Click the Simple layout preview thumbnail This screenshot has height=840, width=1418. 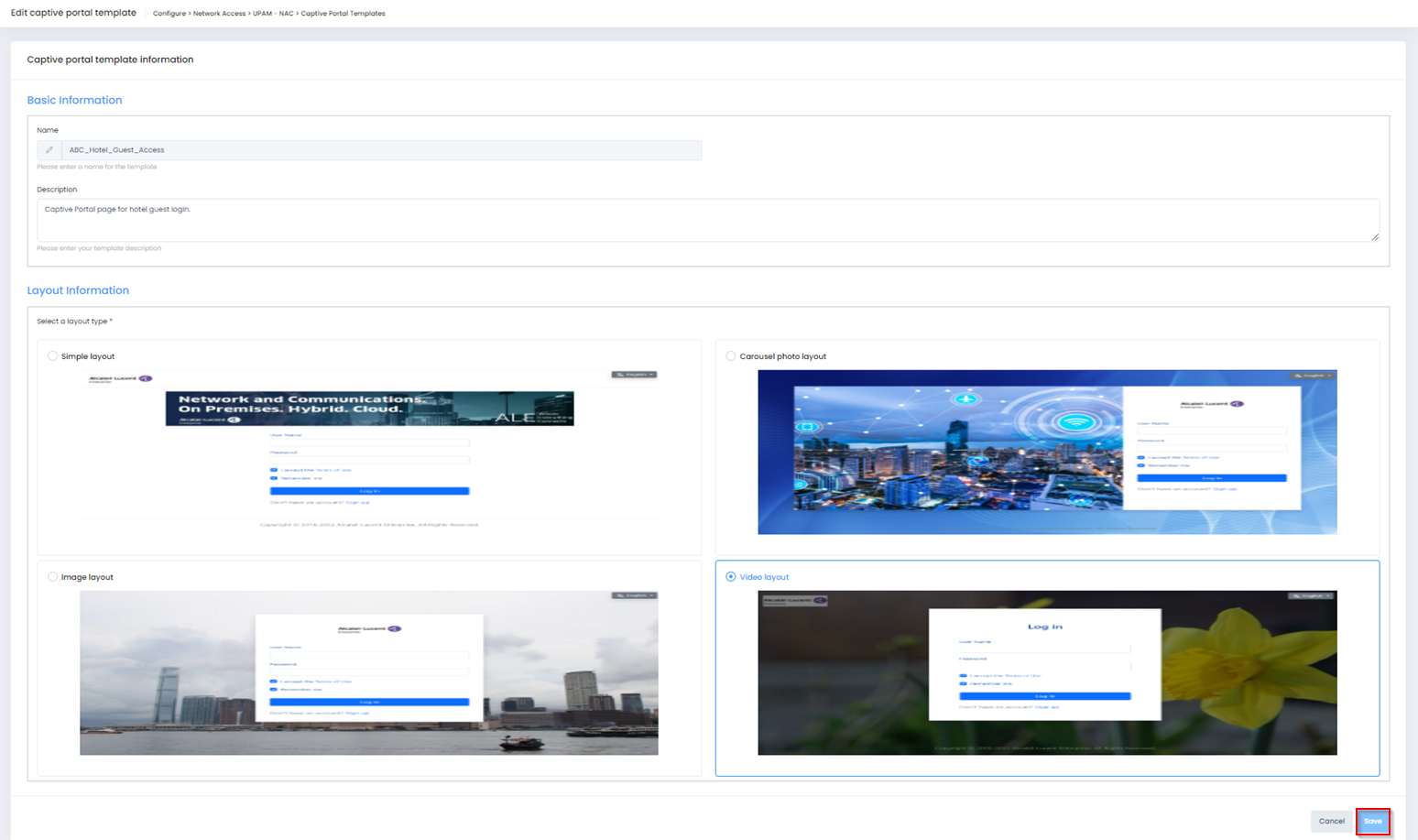click(x=368, y=449)
